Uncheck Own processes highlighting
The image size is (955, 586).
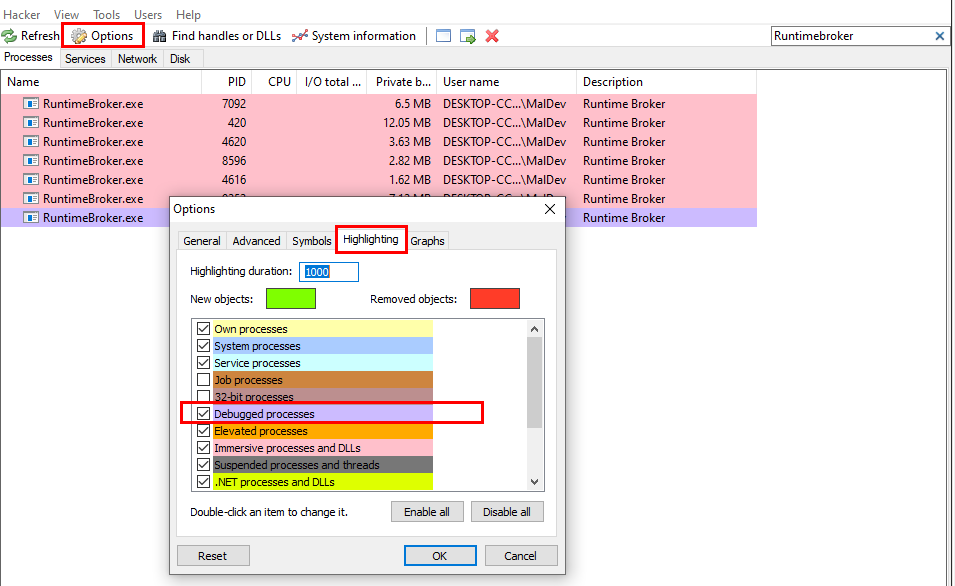tap(203, 329)
